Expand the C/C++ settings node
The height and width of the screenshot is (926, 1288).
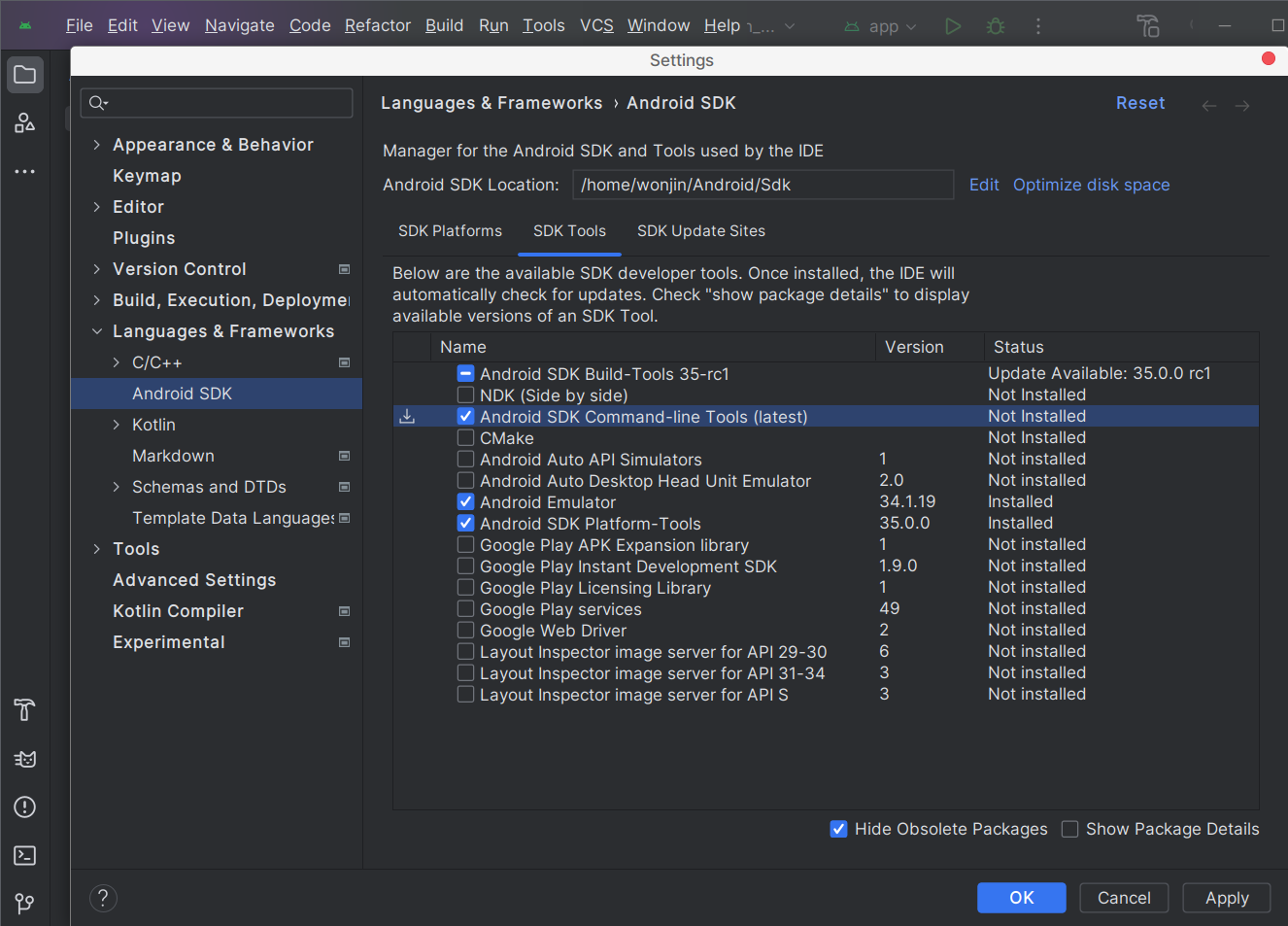click(116, 362)
